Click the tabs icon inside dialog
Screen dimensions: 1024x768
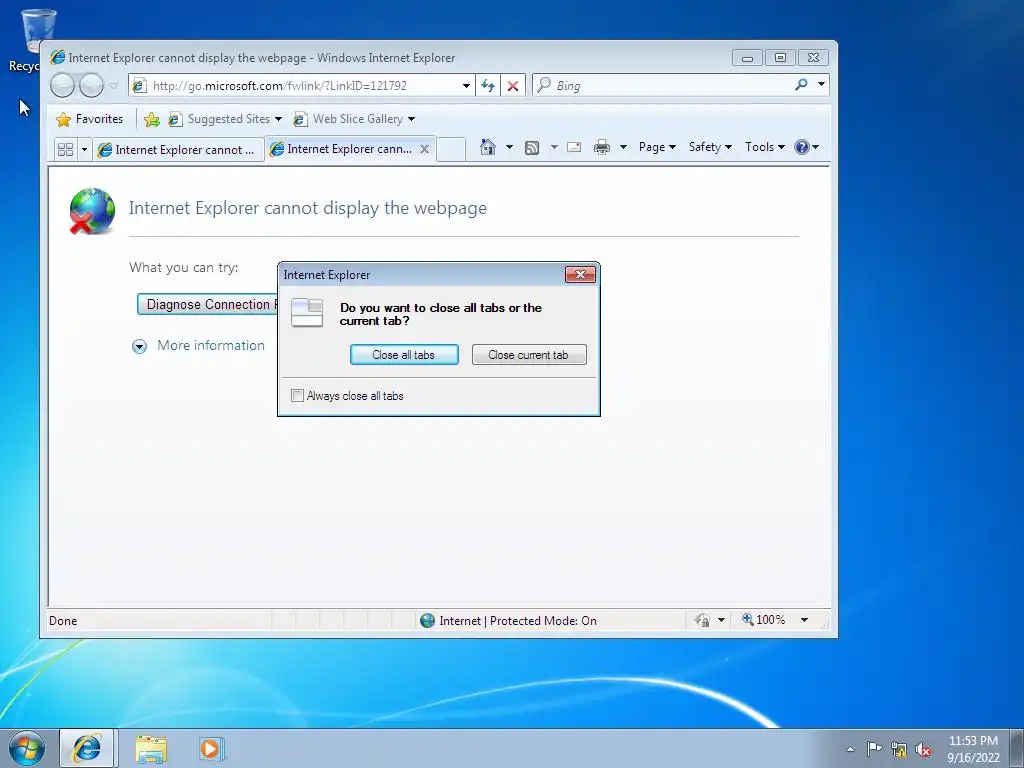[307, 313]
